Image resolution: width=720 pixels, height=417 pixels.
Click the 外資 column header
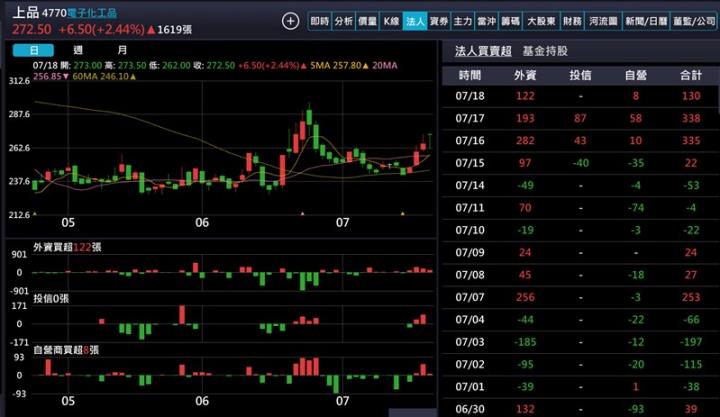525,75
